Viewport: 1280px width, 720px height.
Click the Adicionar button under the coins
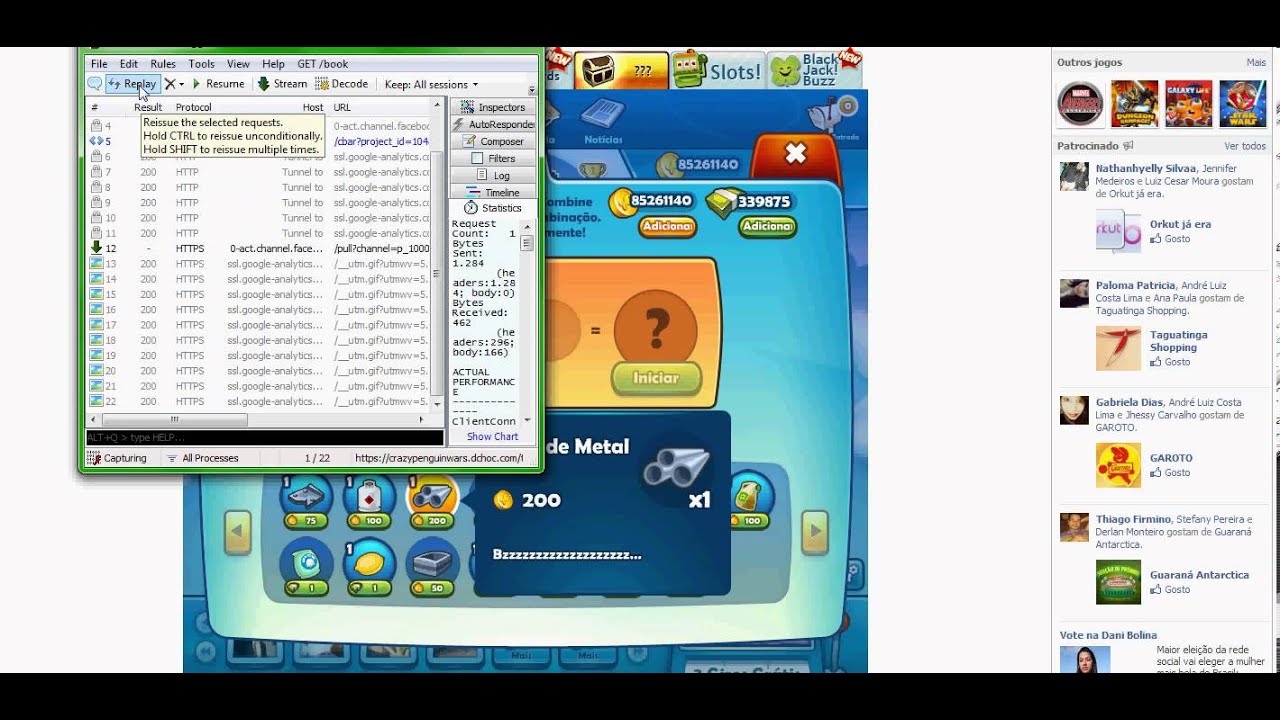point(667,227)
